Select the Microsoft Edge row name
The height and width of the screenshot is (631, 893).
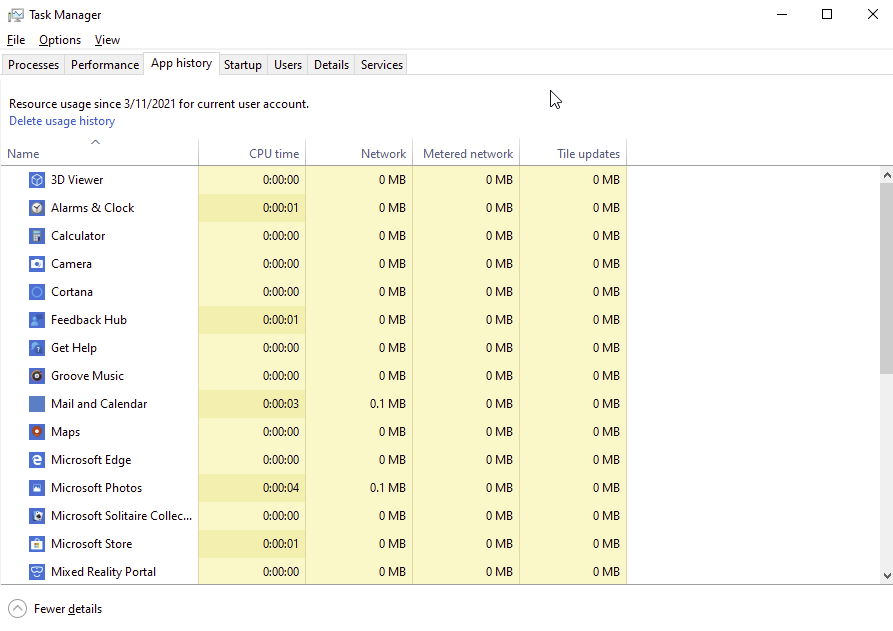(x=91, y=460)
